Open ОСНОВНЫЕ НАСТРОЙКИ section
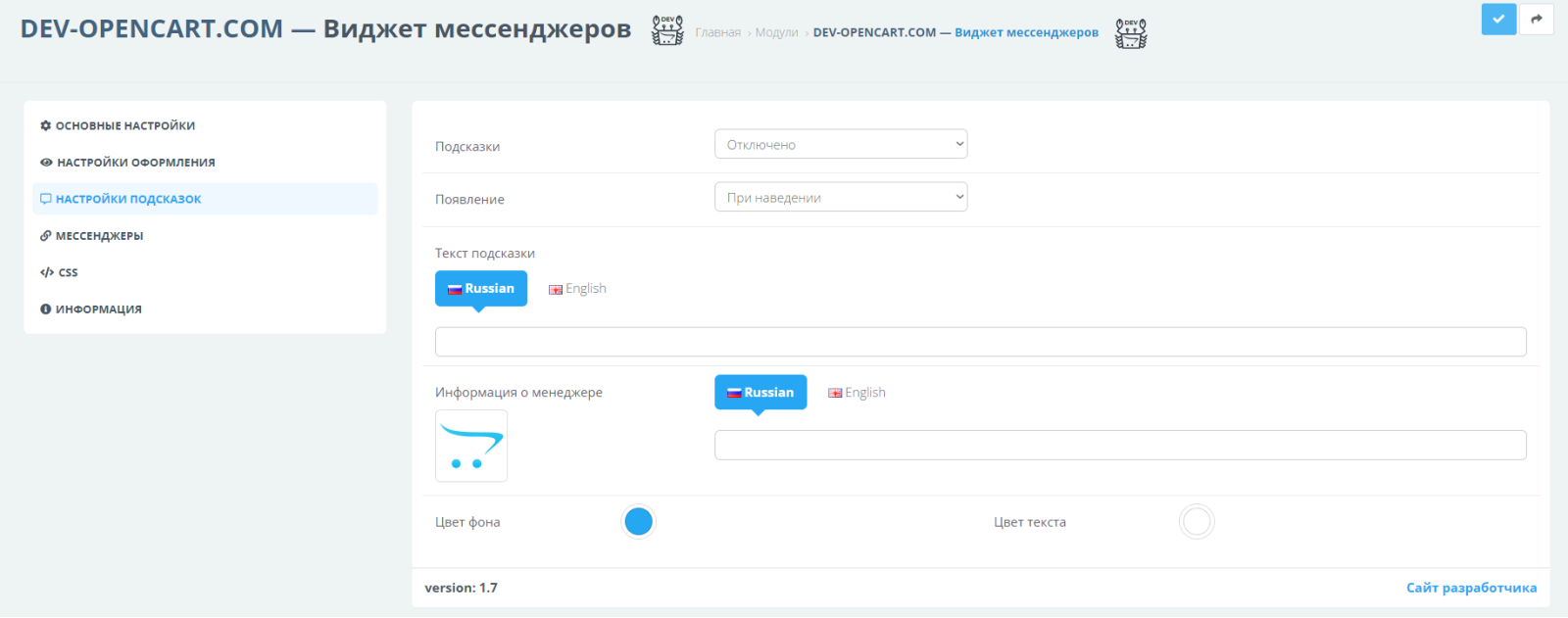 (x=205, y=125)
